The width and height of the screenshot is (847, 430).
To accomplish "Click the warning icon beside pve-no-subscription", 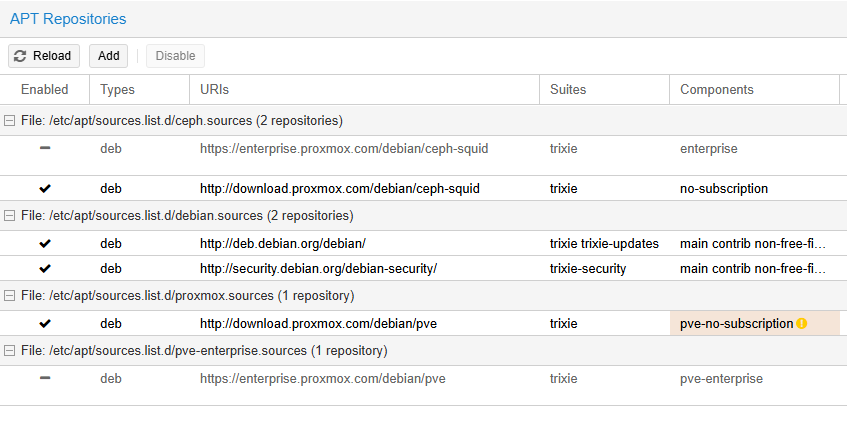I will pyautogui.click(x=802, y=324).
